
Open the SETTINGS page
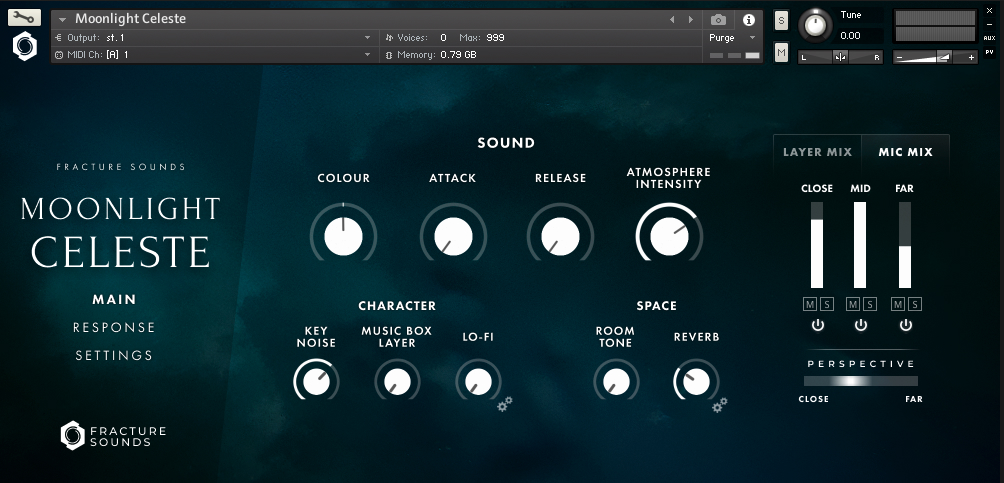(x=114, y=356)
